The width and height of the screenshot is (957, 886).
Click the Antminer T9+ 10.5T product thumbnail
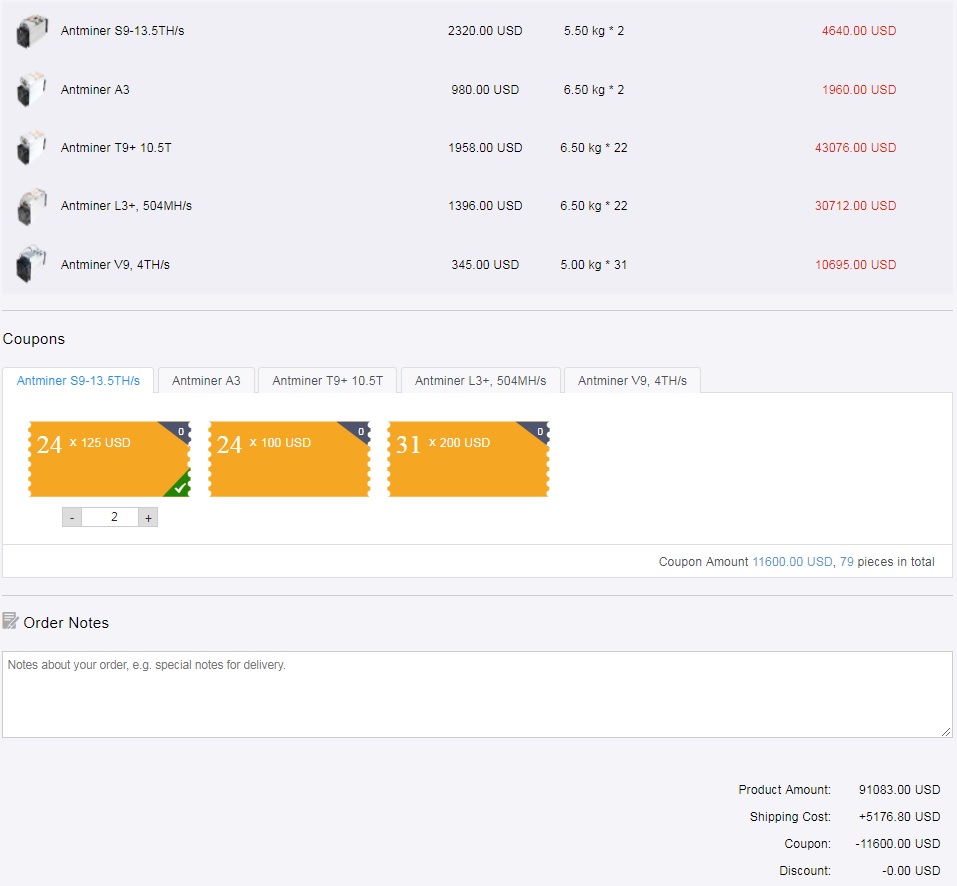tap(32, 148)
